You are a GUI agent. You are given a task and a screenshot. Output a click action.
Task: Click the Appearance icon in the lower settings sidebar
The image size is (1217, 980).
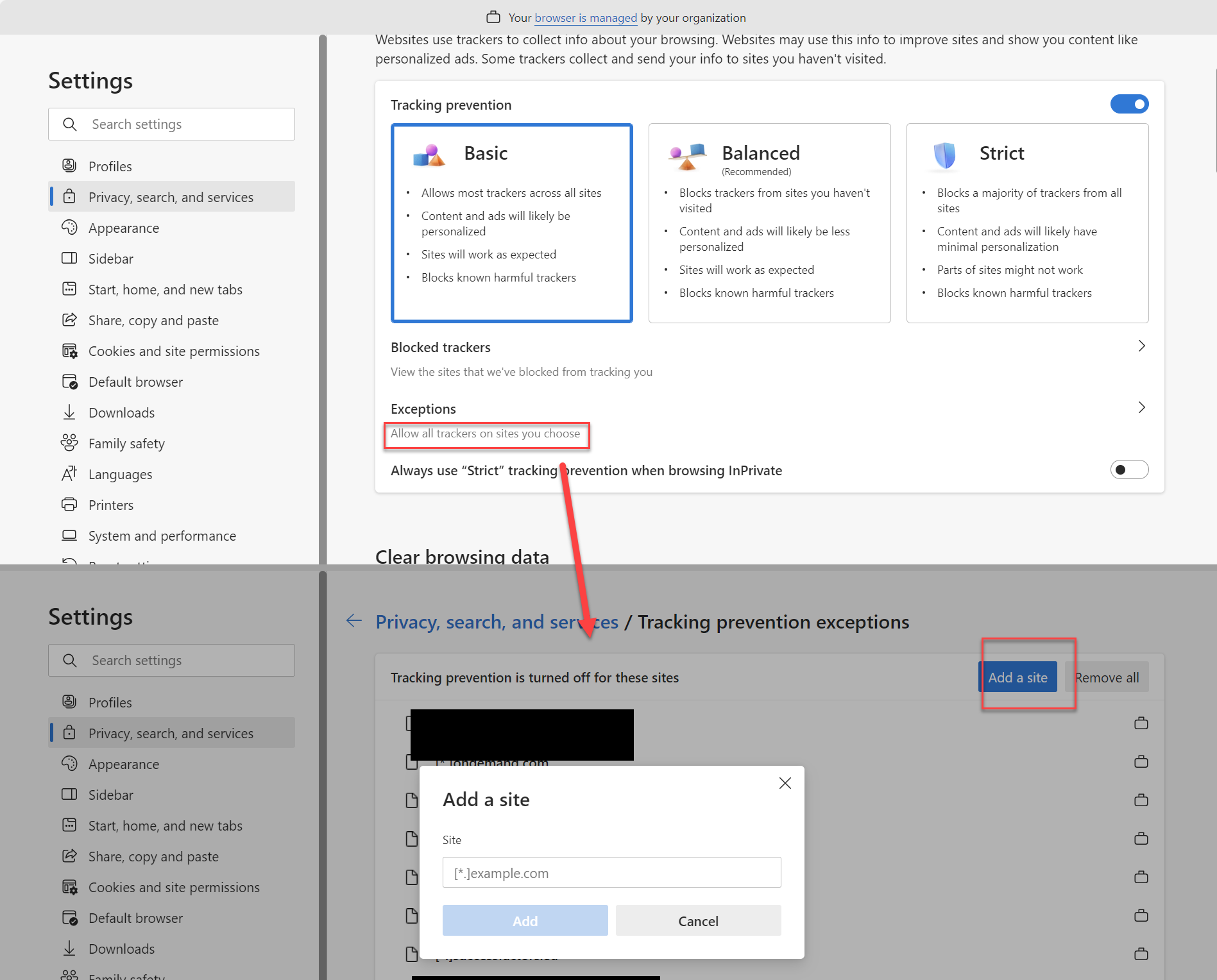click(69, 763)
